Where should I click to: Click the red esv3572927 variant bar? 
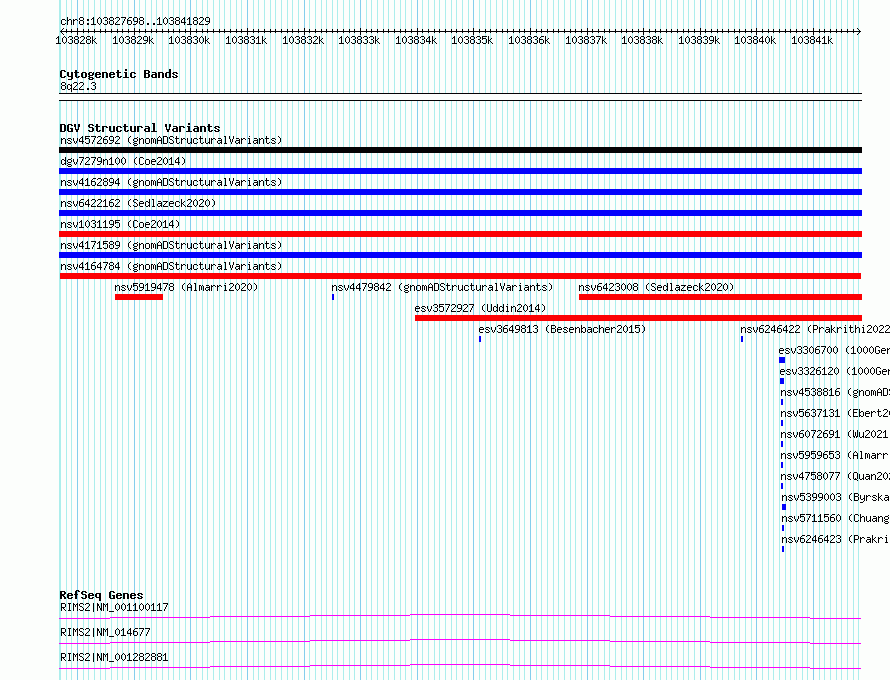(x=639, y=318)
